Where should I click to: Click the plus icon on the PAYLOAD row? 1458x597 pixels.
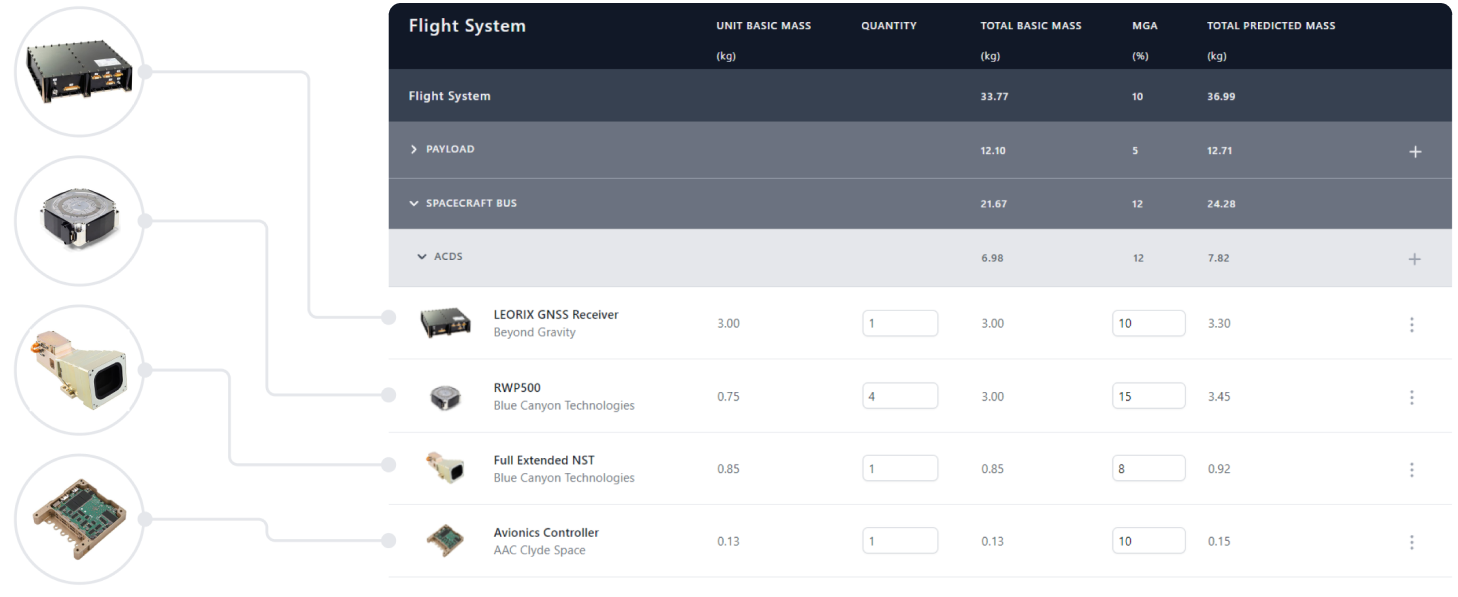coord(1415,151)
